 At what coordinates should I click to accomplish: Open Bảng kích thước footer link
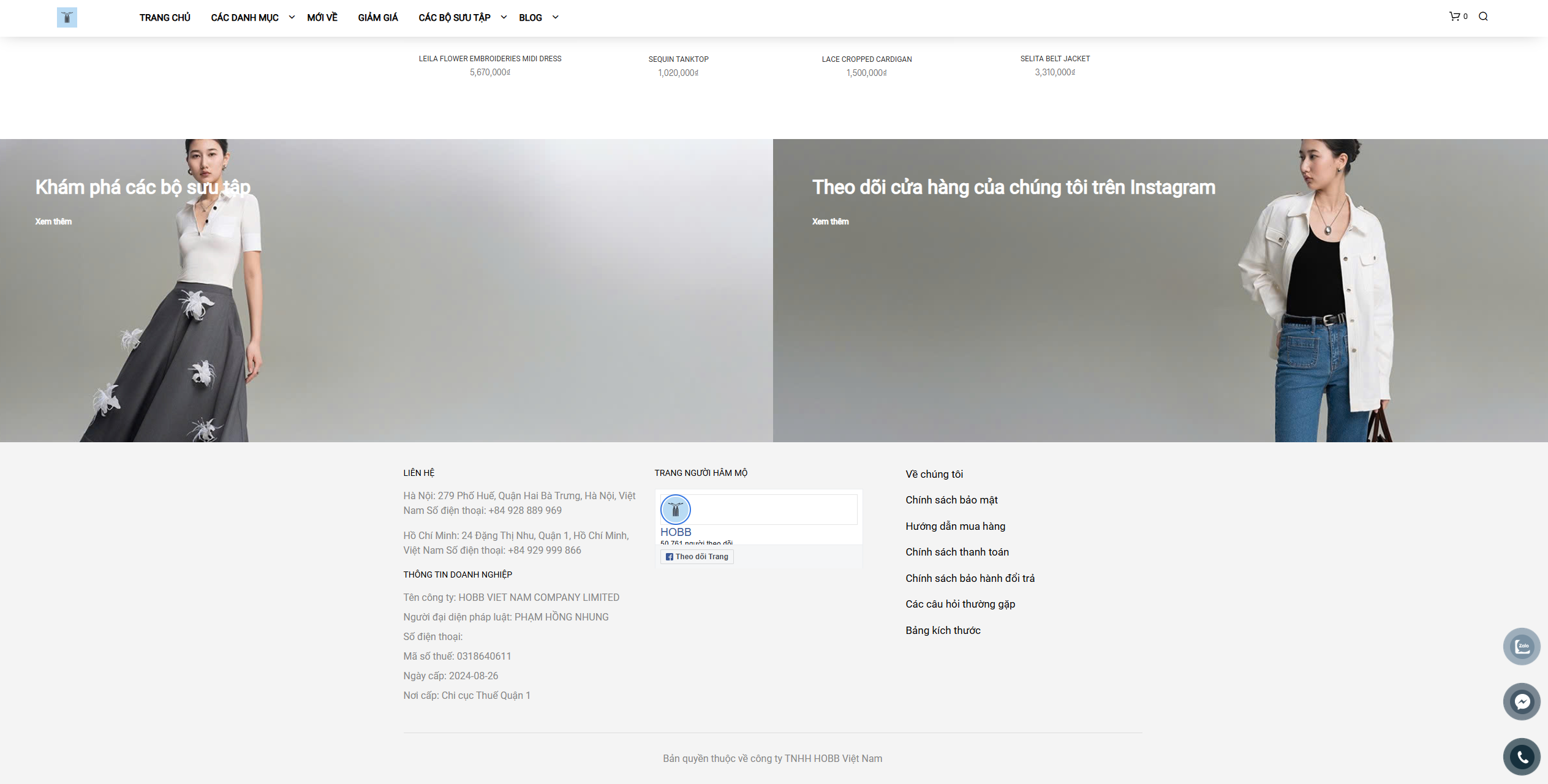(x=943, y=630)
